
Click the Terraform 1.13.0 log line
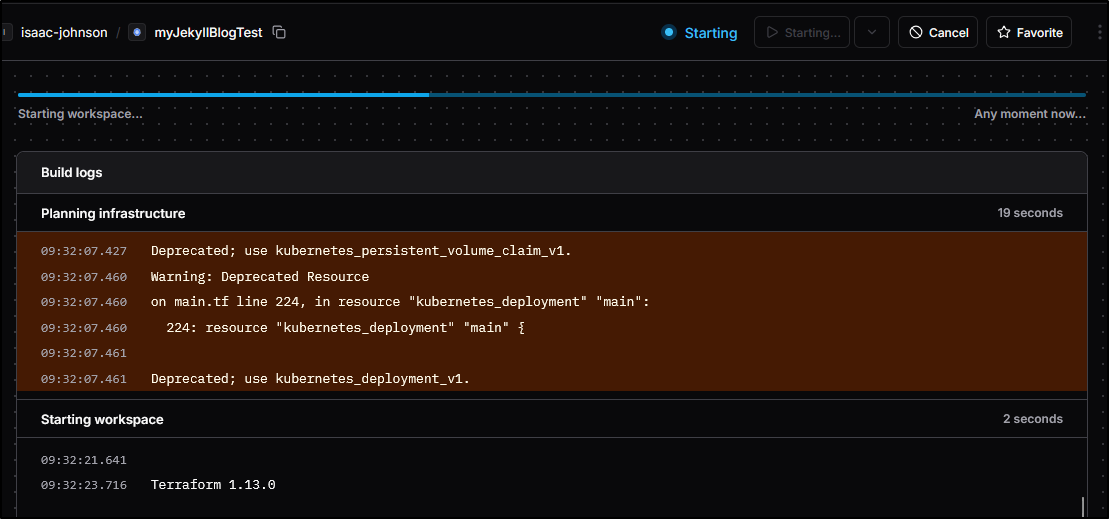click(x=213, y=485)
